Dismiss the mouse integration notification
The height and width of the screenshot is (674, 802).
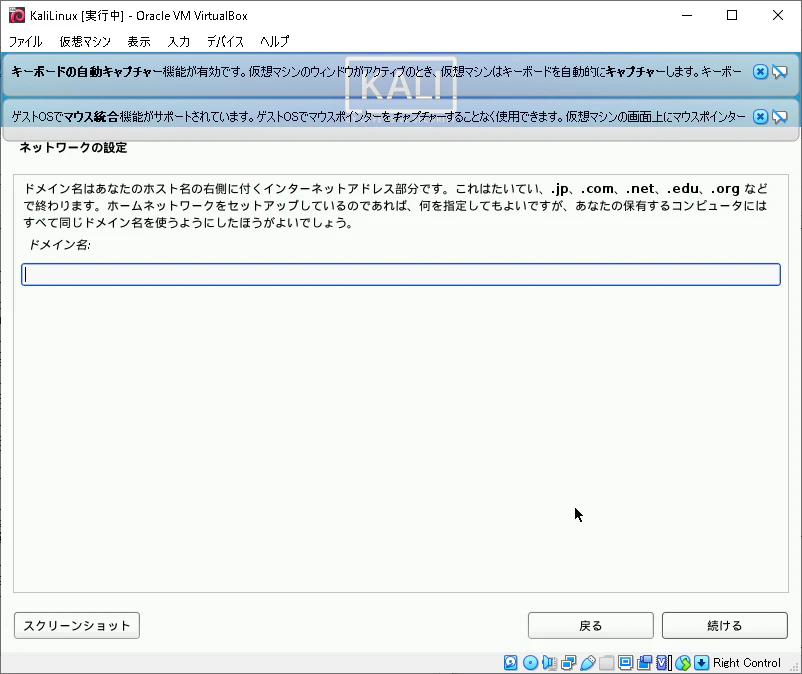(x=760, y=117)
